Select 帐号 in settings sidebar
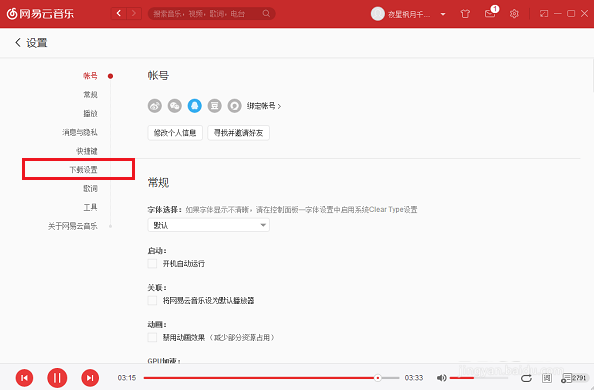 [x=90, y=76]
